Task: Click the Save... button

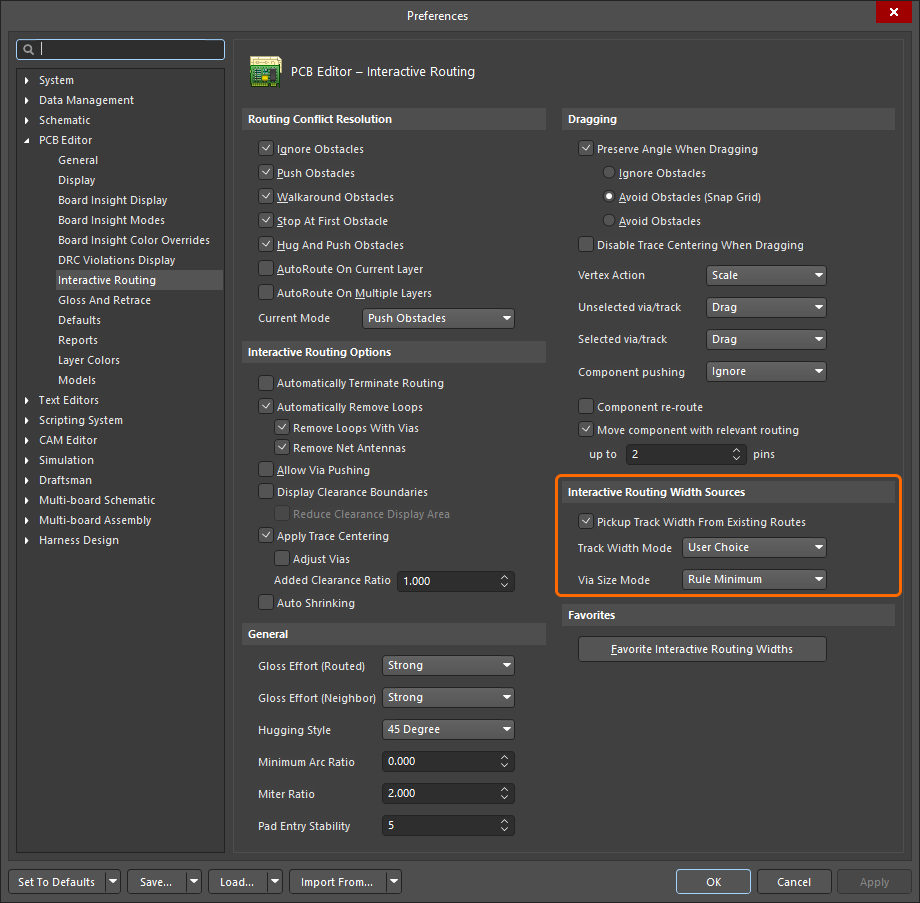Action: pyautogui.click(x=156, y=882)
